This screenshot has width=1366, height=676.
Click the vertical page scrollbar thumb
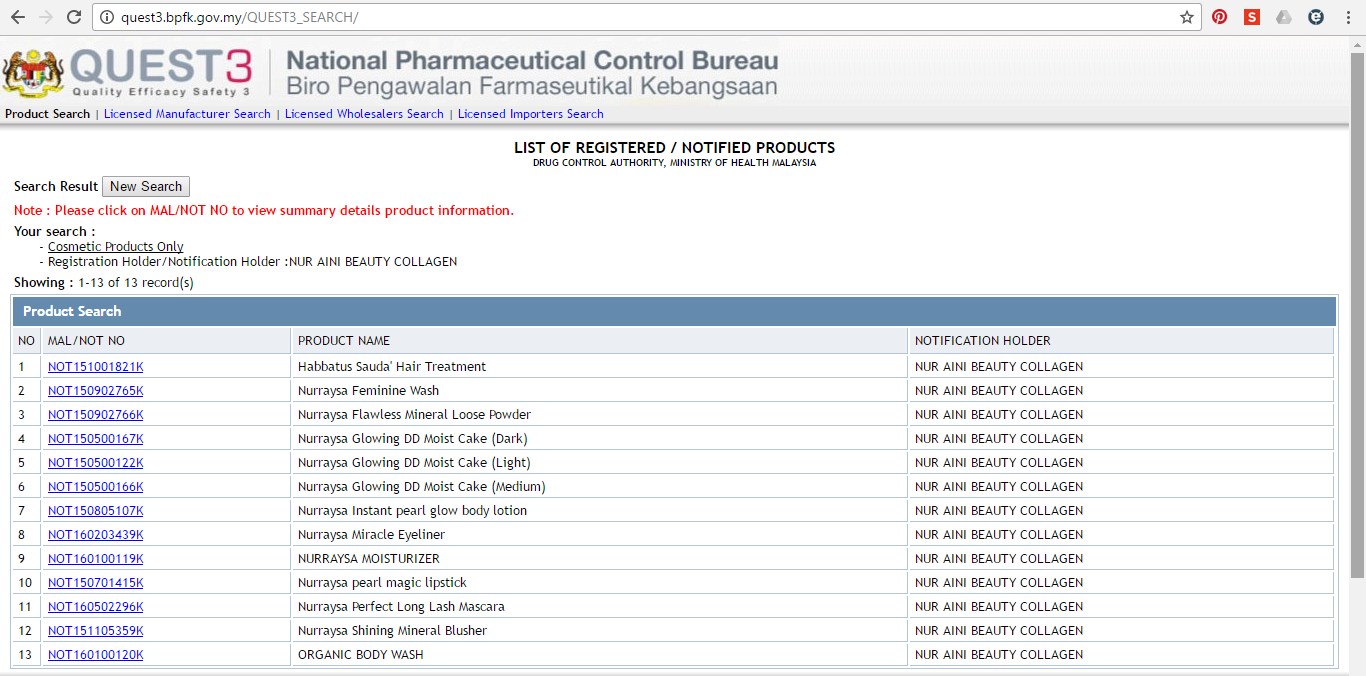(x=1357, y=315)
